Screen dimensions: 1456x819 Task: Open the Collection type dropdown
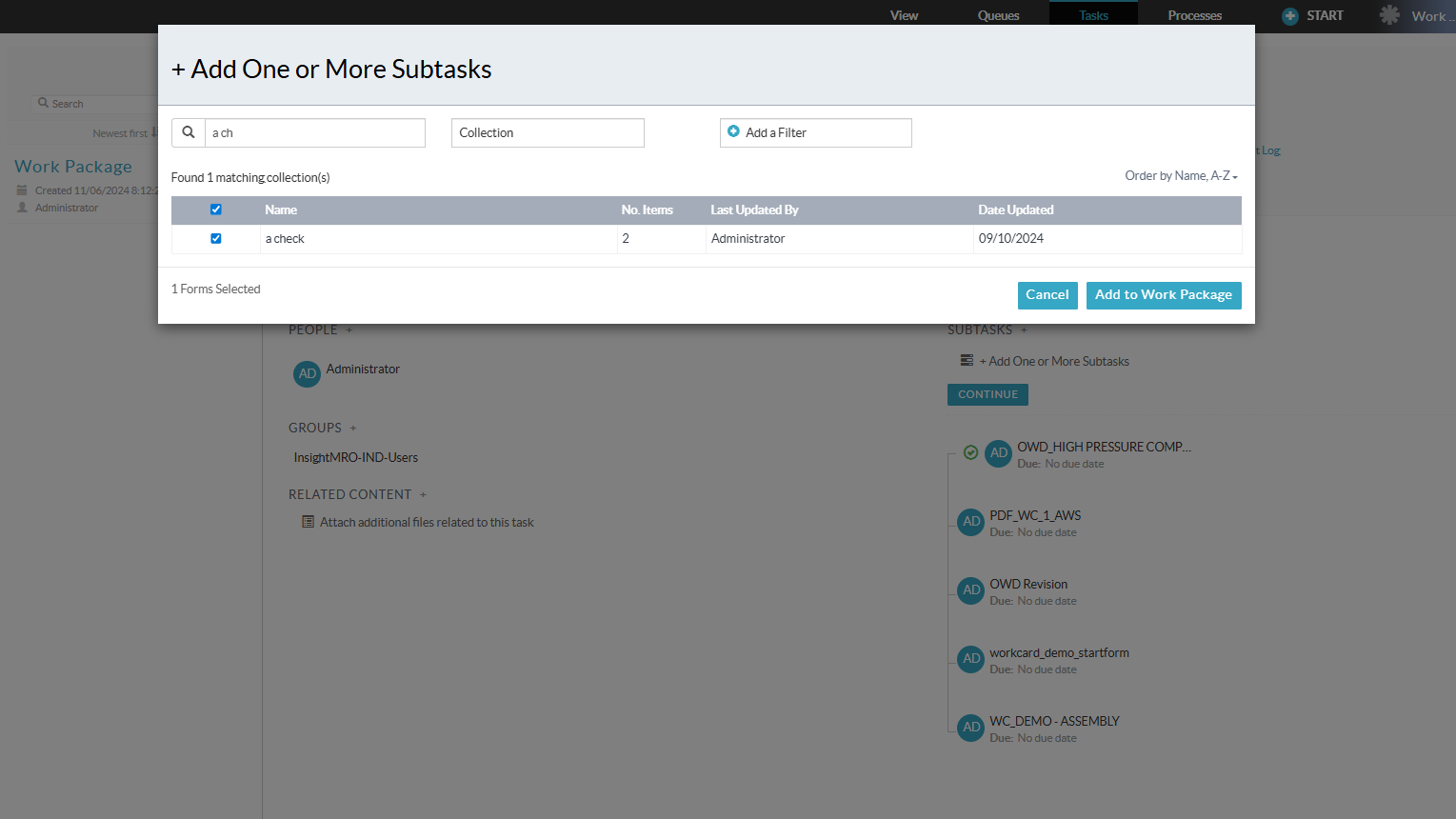click(548, 132)
